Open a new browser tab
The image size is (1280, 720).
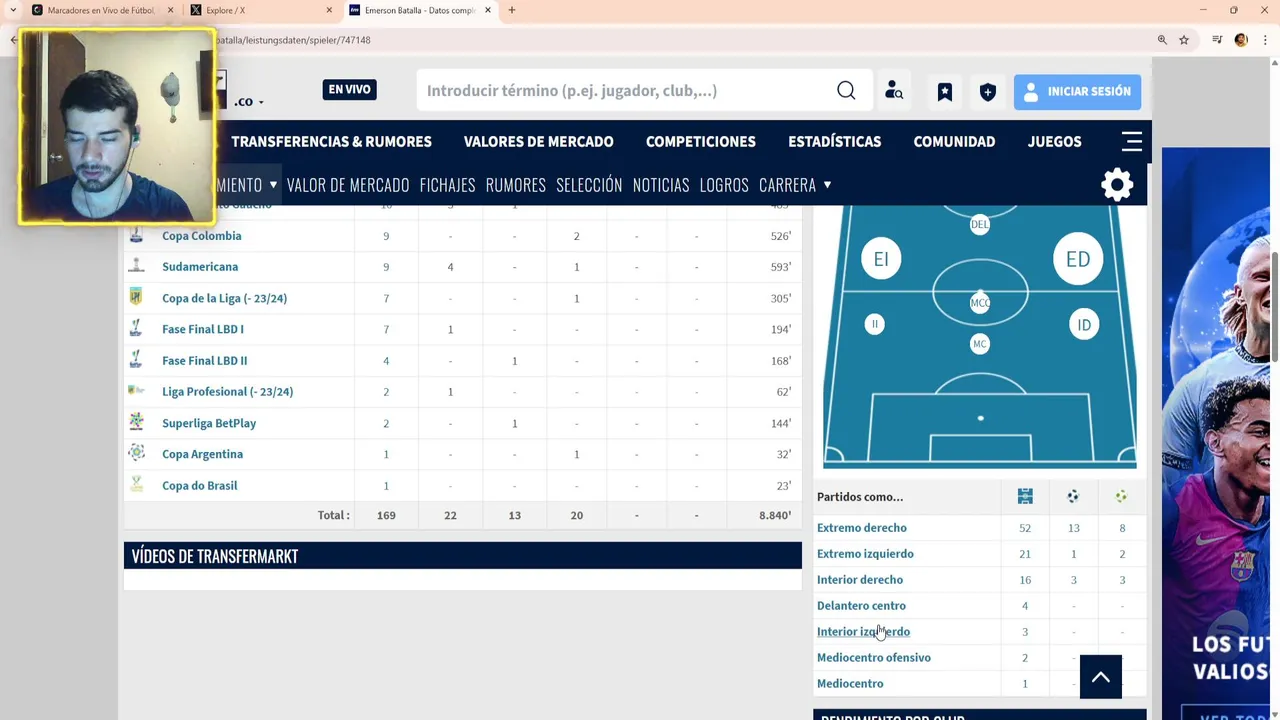coord(511,10)
